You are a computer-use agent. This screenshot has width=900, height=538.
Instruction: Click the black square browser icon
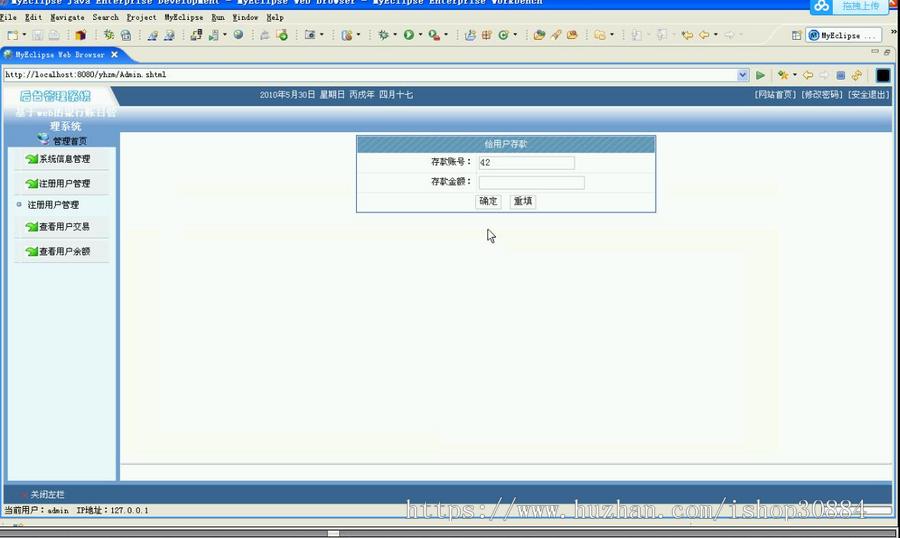point(883,75)
